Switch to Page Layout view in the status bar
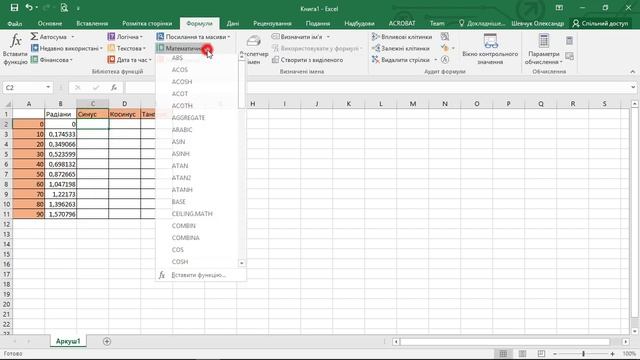 point(522,353)
